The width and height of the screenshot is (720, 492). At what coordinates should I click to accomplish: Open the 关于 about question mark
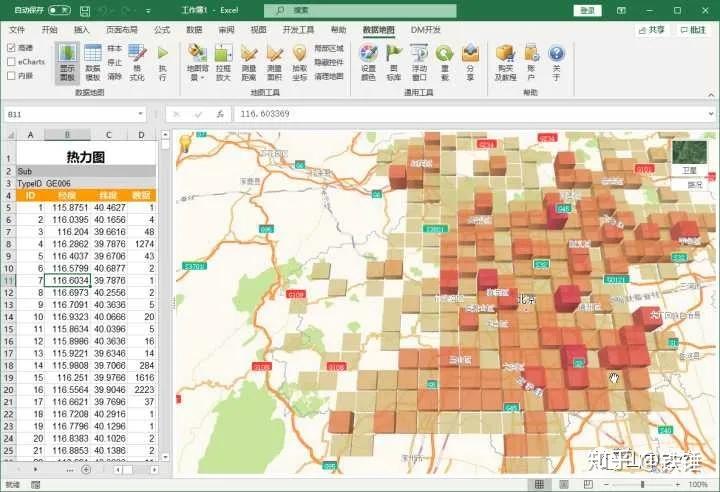click(556, 63)
